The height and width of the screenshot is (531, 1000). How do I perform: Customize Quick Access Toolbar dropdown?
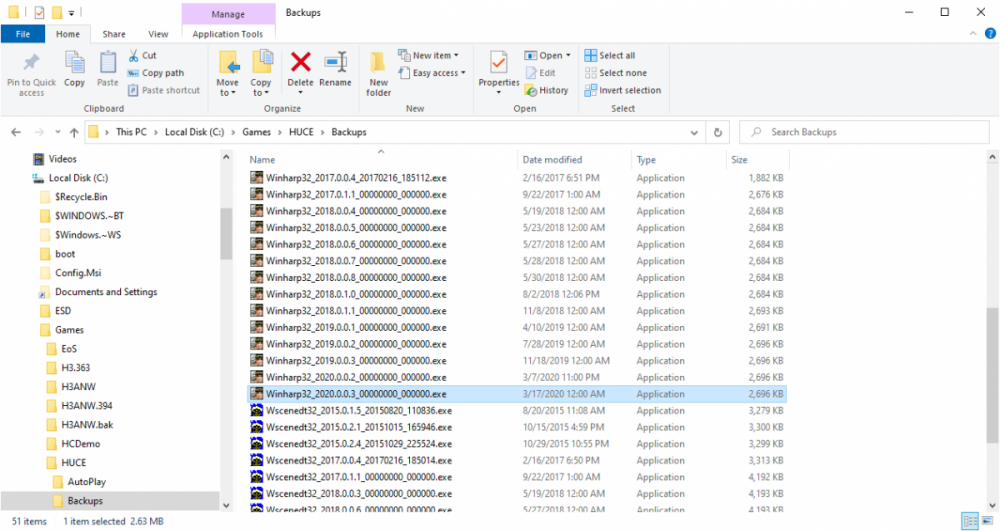71,13
